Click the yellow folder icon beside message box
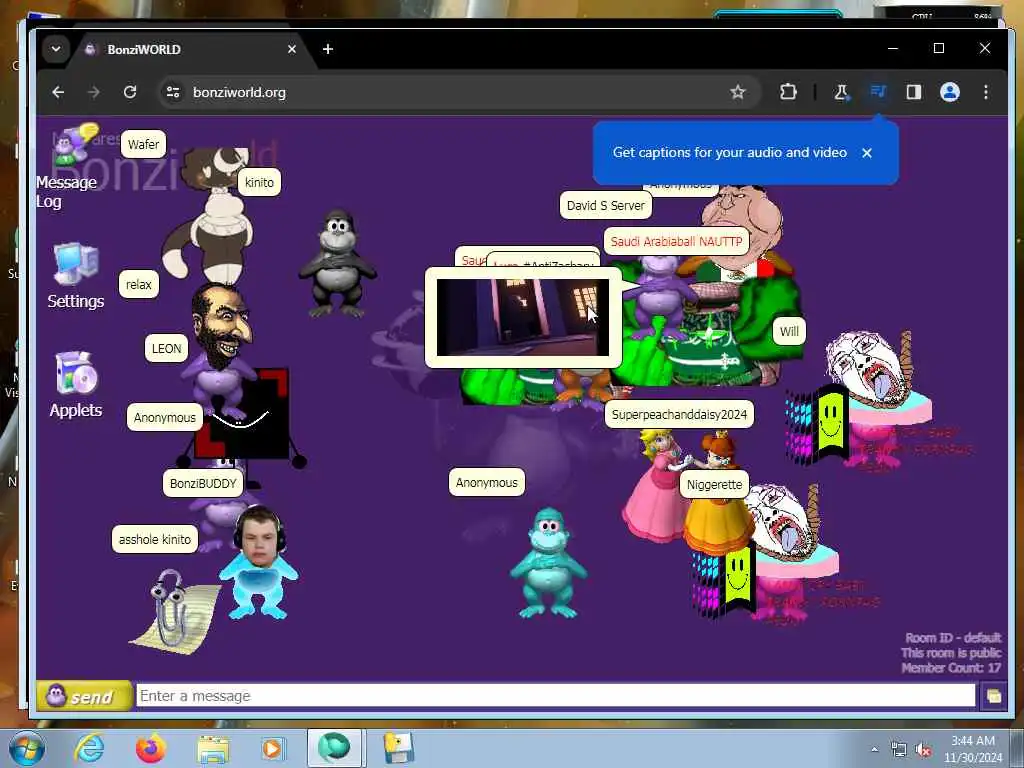The image size is (1024, 768). pyautogui.click(x=993, y=696)
